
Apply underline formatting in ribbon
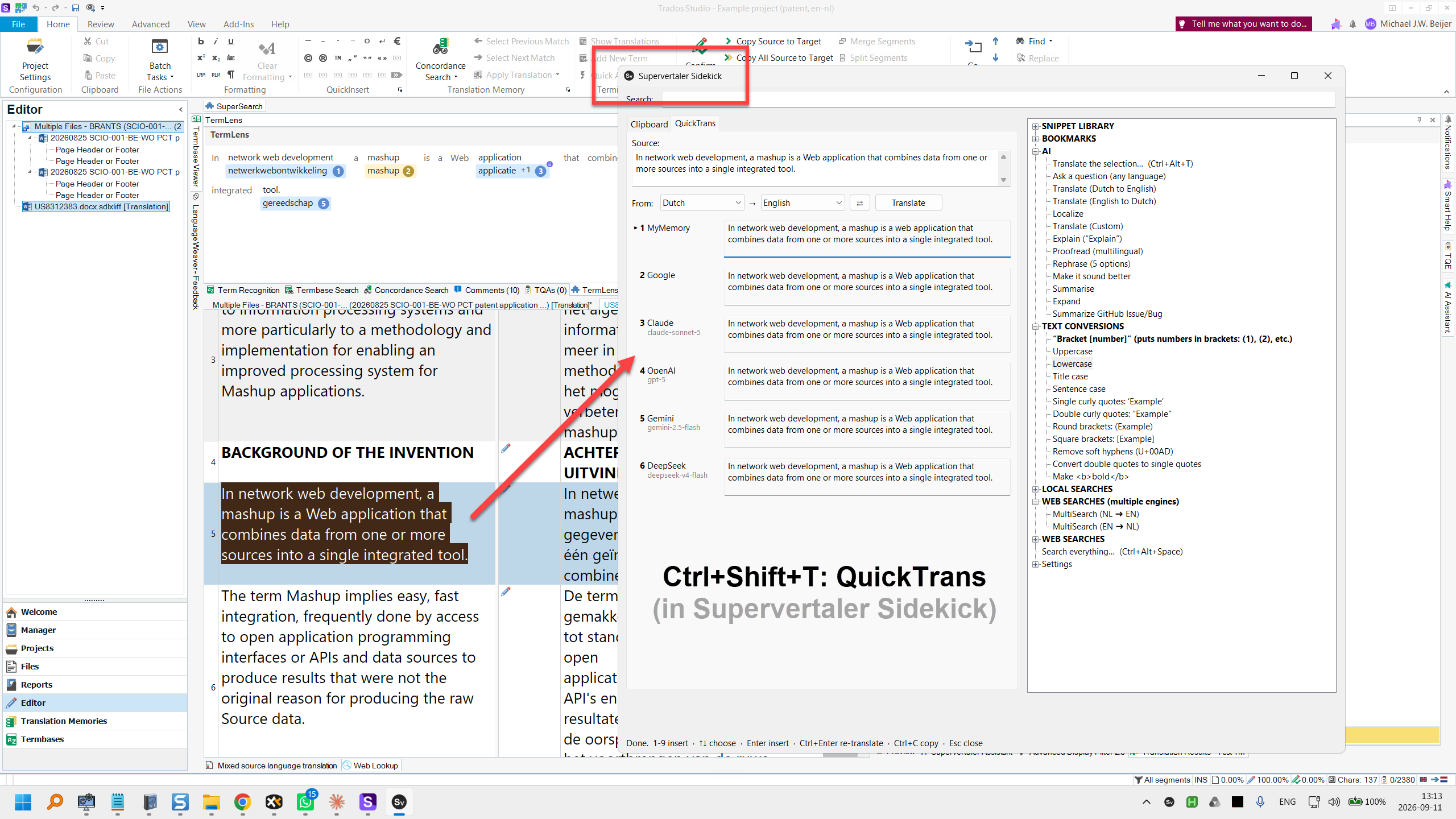tap(230, 41)
